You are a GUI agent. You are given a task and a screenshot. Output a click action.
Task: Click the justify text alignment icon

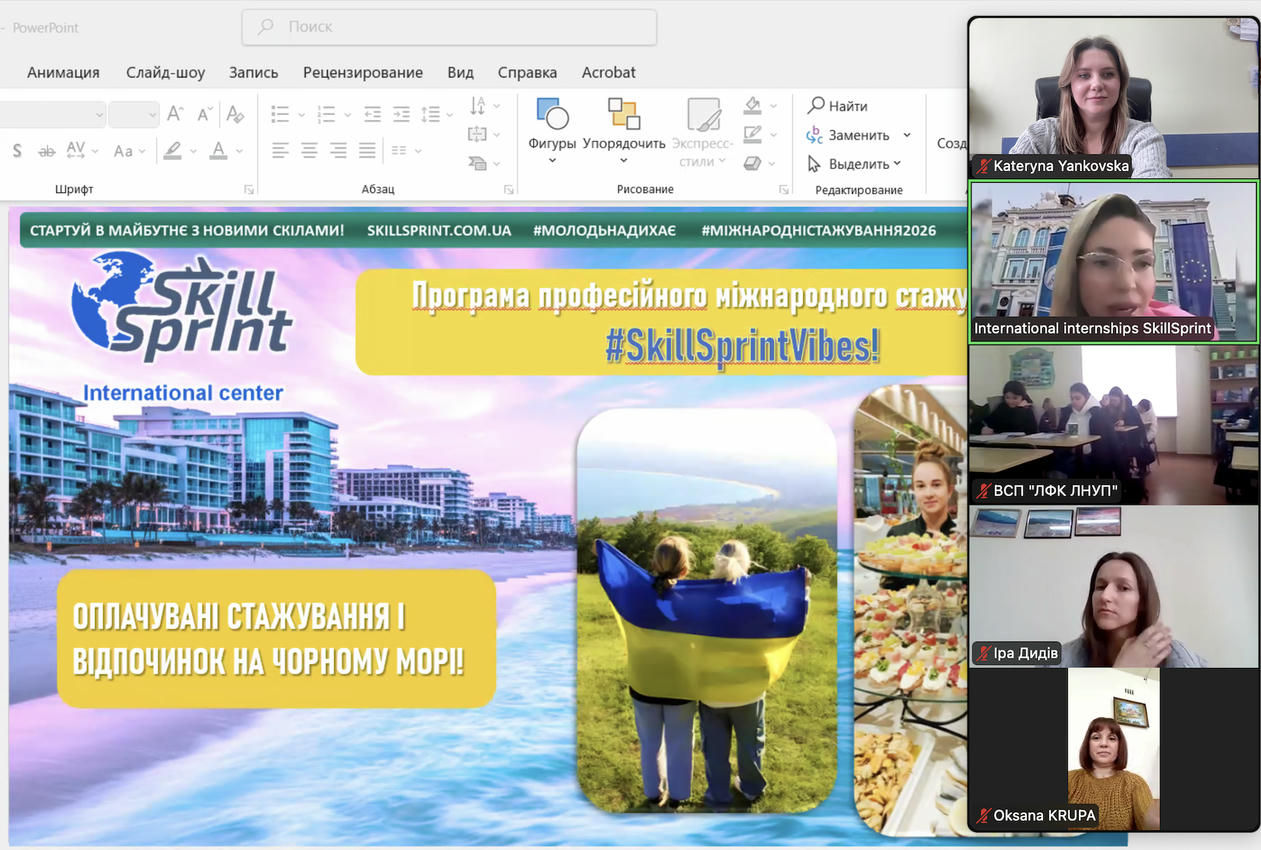[368, 151]
